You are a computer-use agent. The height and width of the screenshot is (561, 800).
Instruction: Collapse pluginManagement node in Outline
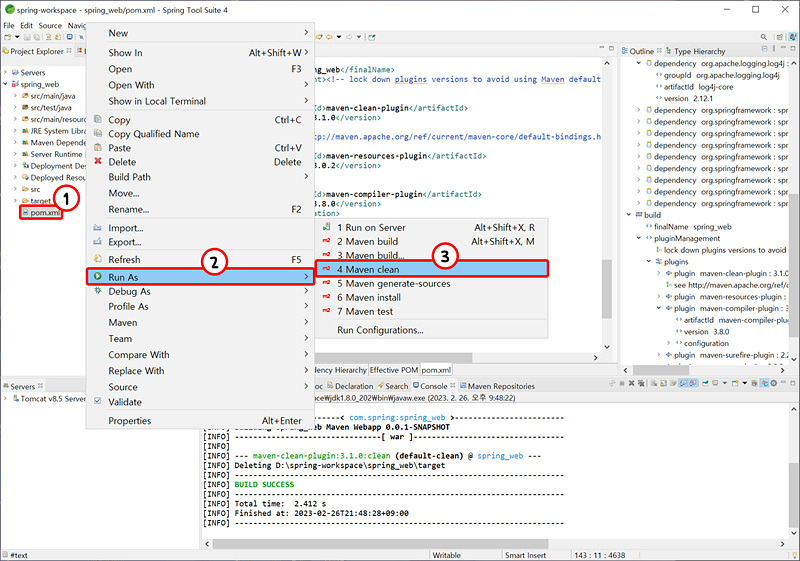tap(639, 238)
